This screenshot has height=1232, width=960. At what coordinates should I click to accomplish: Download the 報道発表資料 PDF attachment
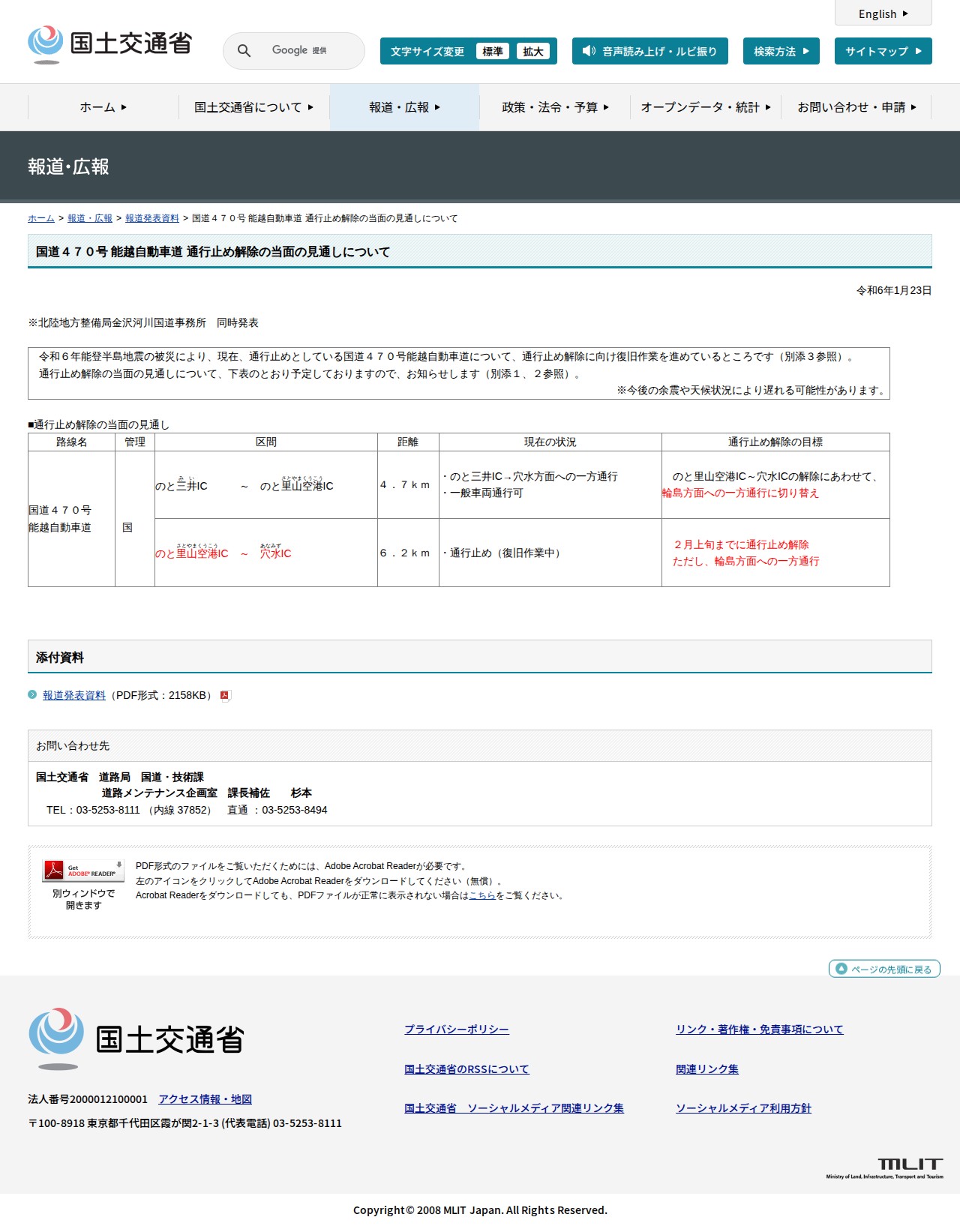(74, 695)
